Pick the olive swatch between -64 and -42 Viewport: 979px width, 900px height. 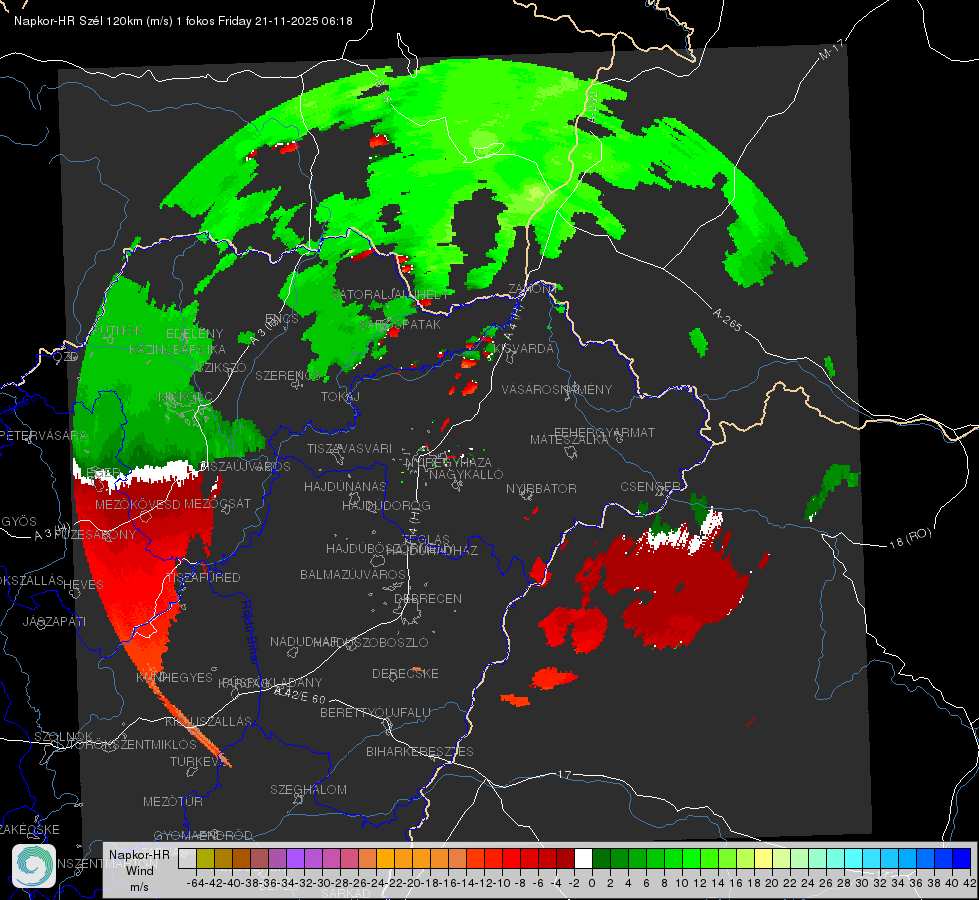click(x=205, y=858)
